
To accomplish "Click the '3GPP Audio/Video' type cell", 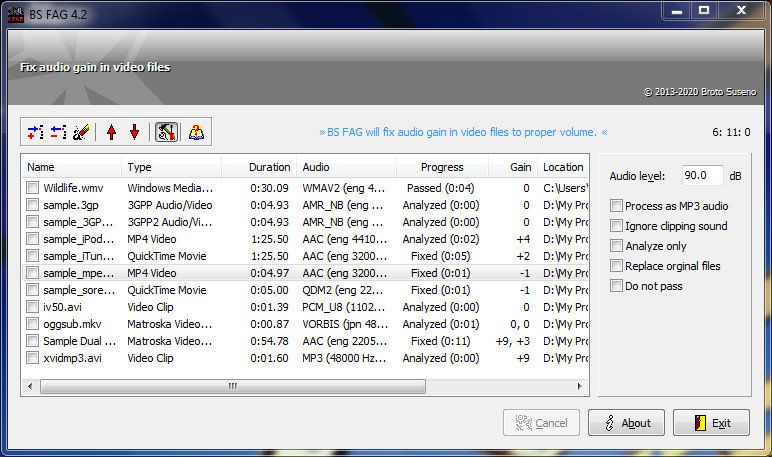I will tap(170, 205).
